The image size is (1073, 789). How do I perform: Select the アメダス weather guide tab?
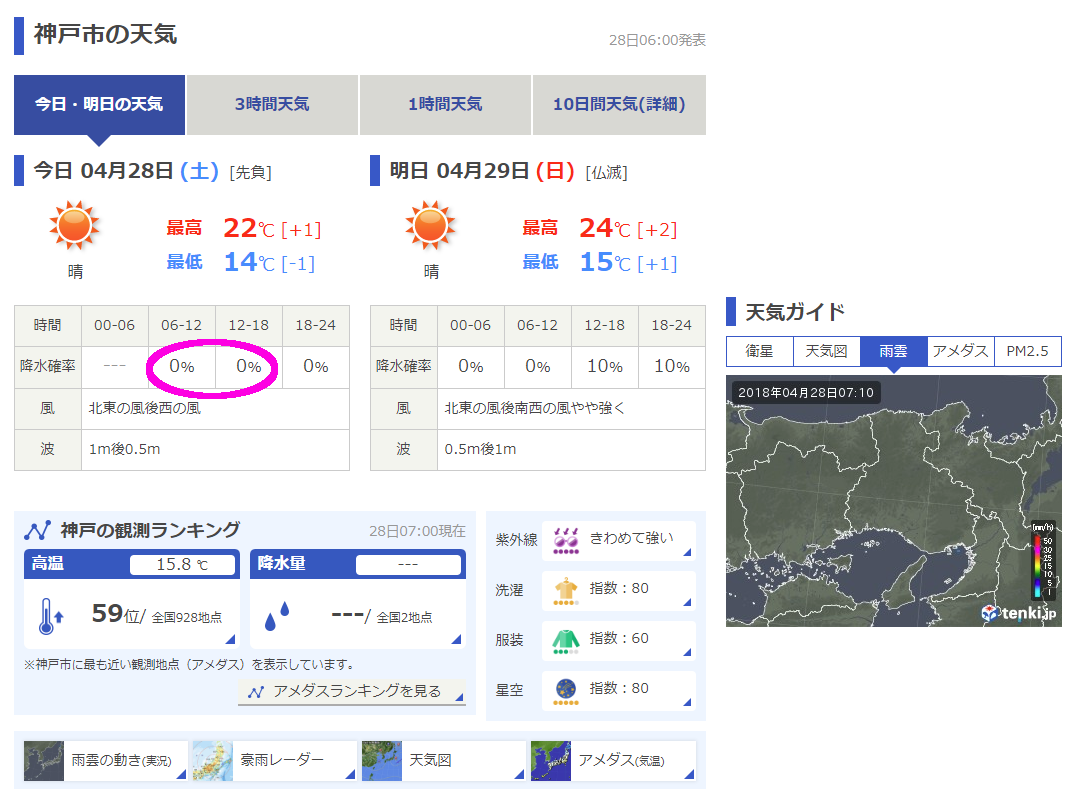tap(960, 351)
